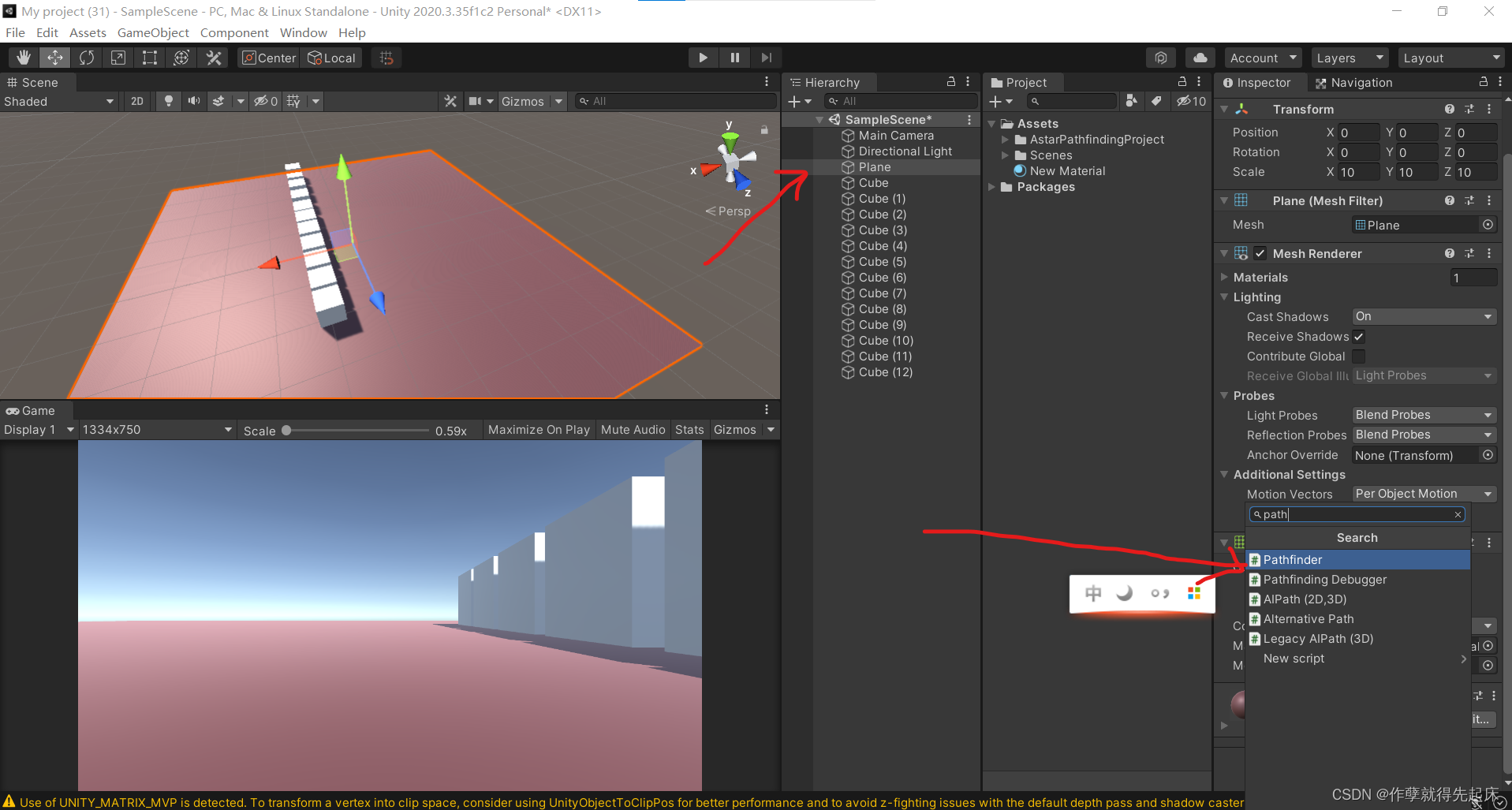The image size is (1512, 810).
Task: Toggle hidden objects visibility in Scene
Action: (266, 101)
